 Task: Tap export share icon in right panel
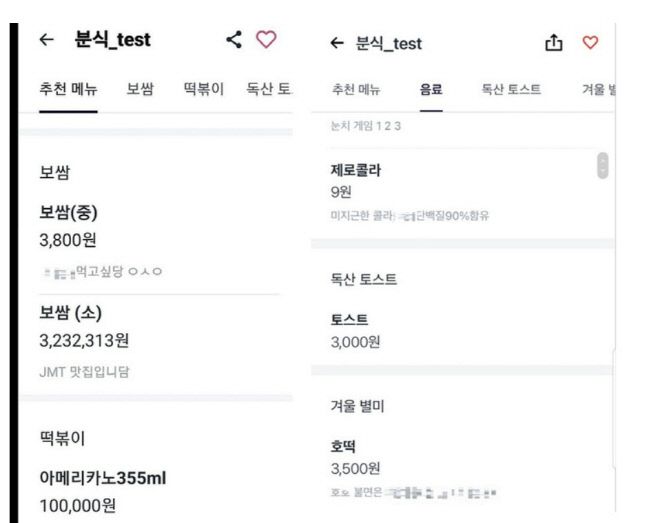pyautogui.click(x=553, y=43)
